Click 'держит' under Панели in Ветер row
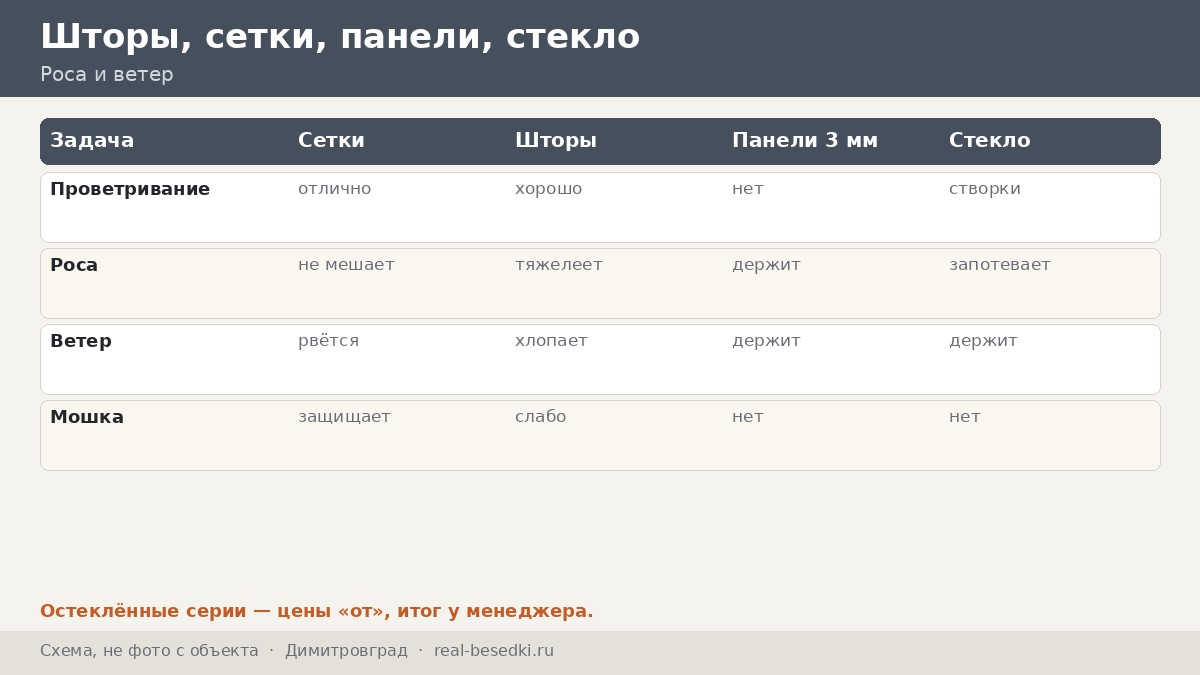 [x=766, y=341]
